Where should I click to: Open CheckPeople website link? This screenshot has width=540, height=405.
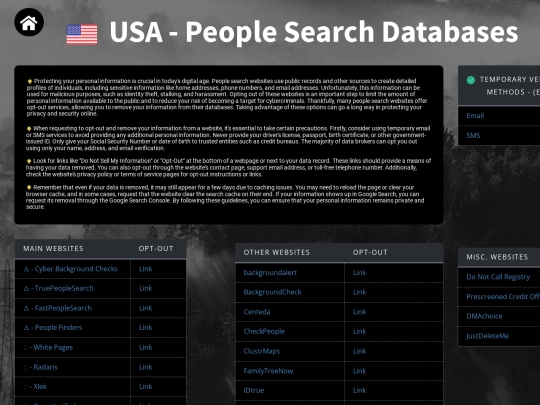[x=264, y=331]
